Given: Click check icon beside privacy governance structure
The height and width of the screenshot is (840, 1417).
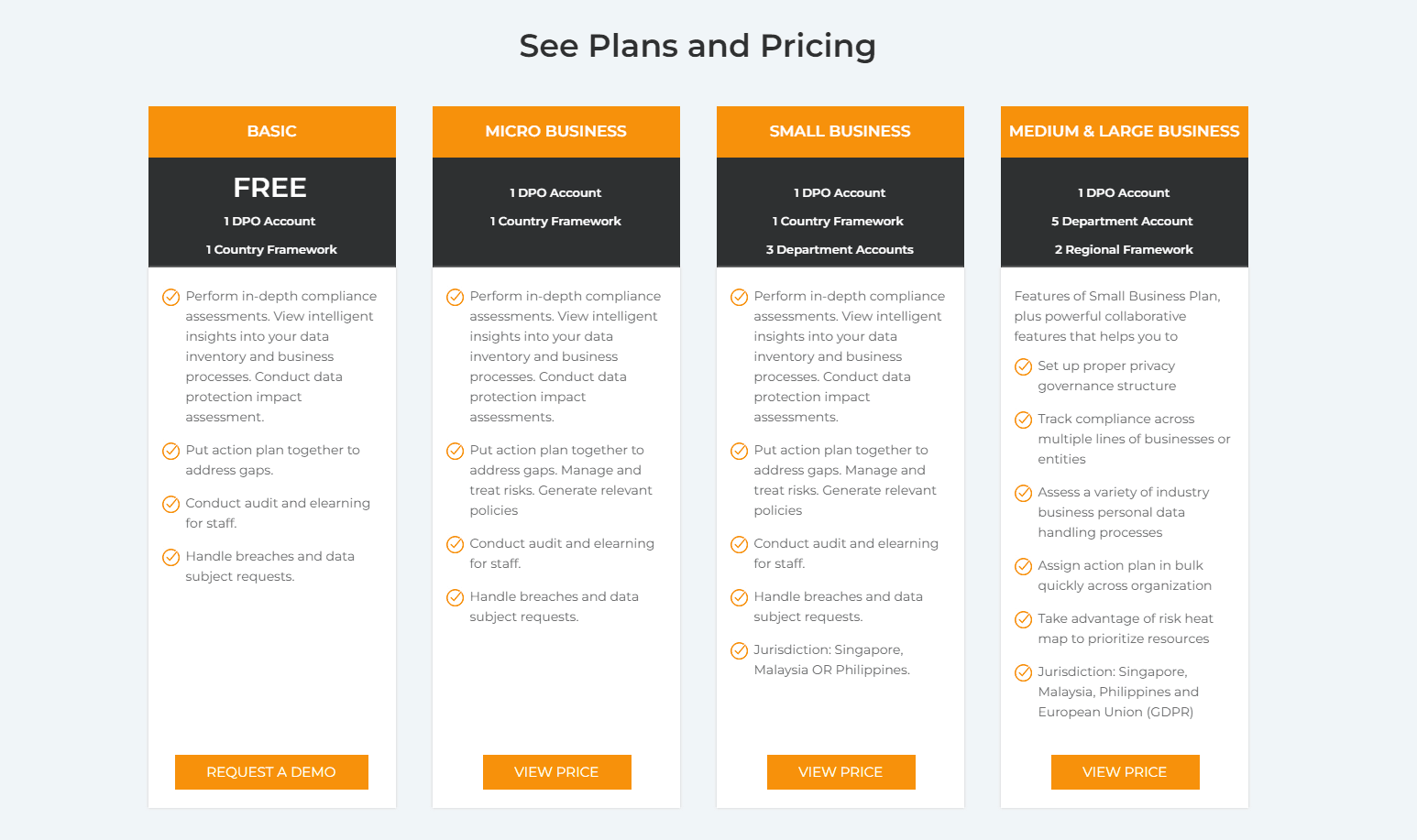Looking at the screenshot, I should pos(1023,366).
